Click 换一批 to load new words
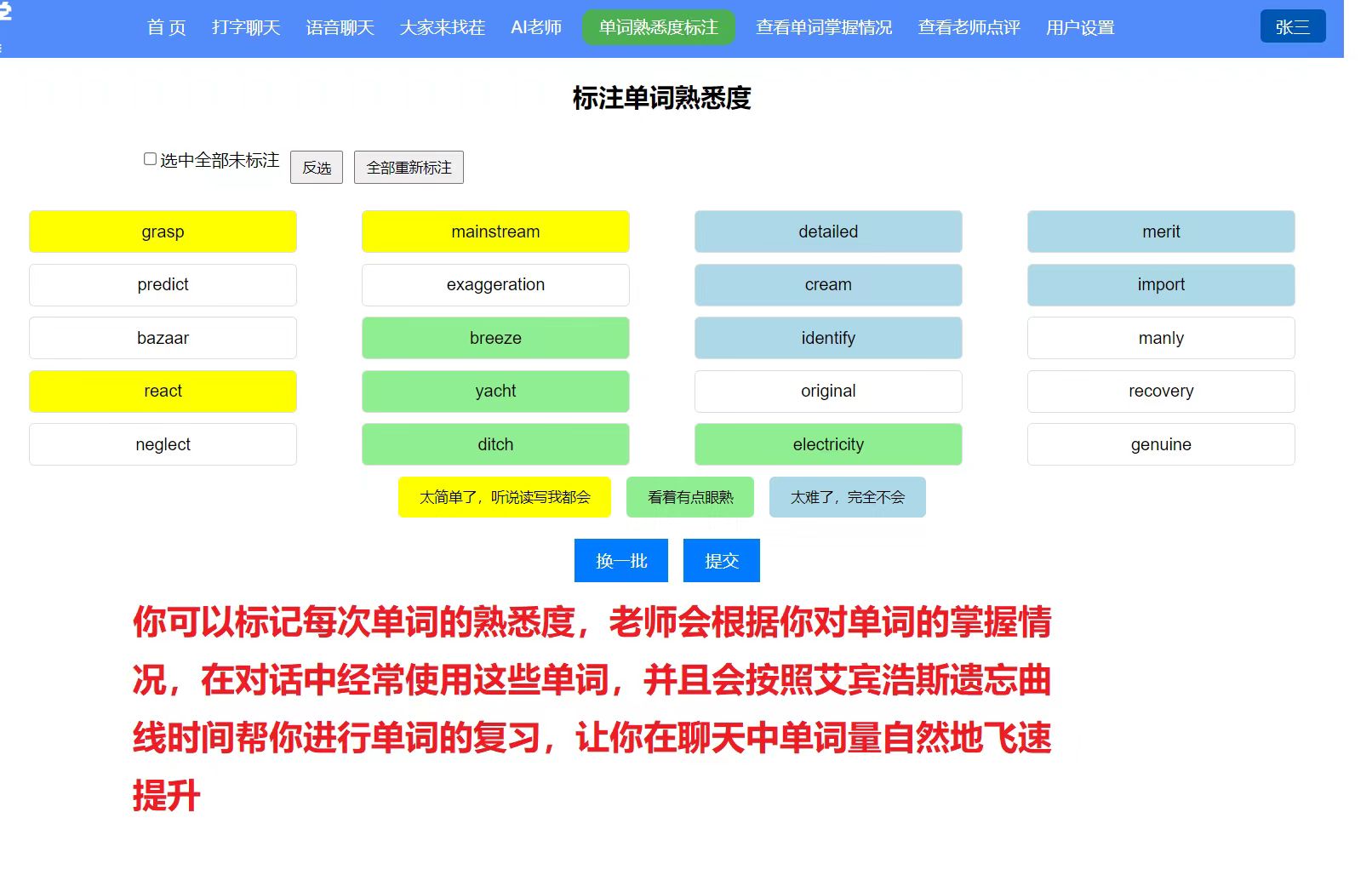This screenshot has width=1372, height=875. (x=621, y=560)
